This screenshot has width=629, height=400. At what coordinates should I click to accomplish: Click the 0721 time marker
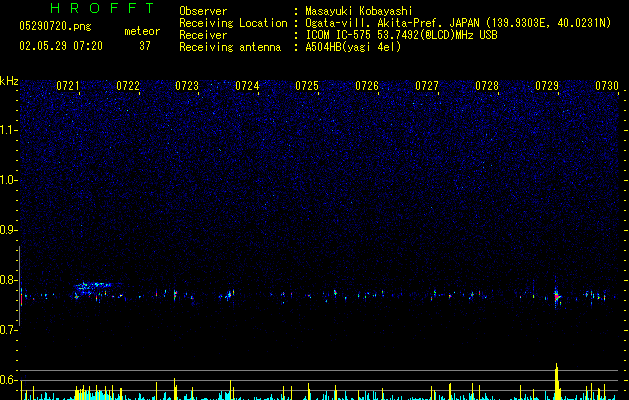coord(67,86)
